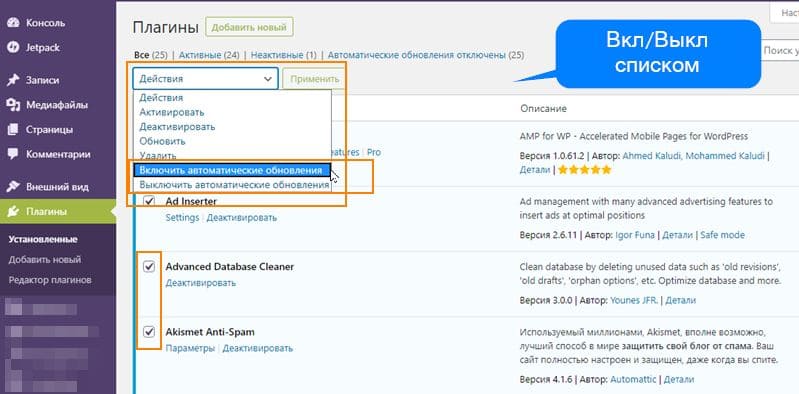
Task: Open the Jetpack sidebar icon
Action: point(13,47)
